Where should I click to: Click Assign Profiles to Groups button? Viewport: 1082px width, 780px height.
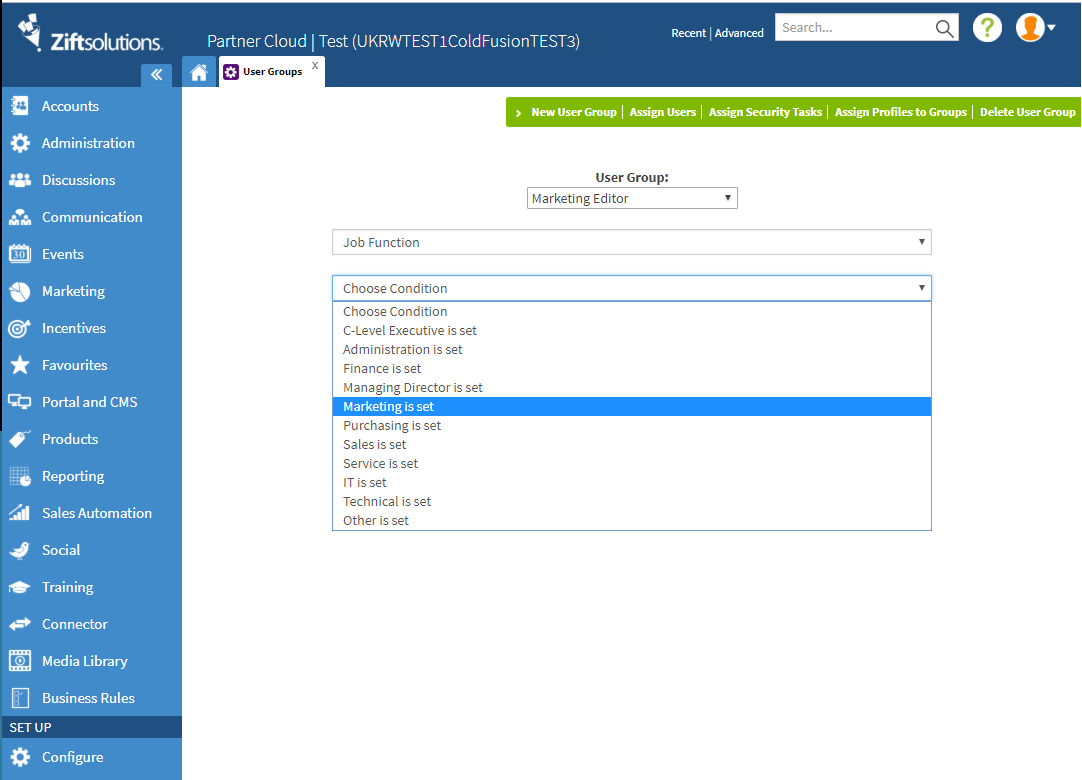click(x=901, y=112)
